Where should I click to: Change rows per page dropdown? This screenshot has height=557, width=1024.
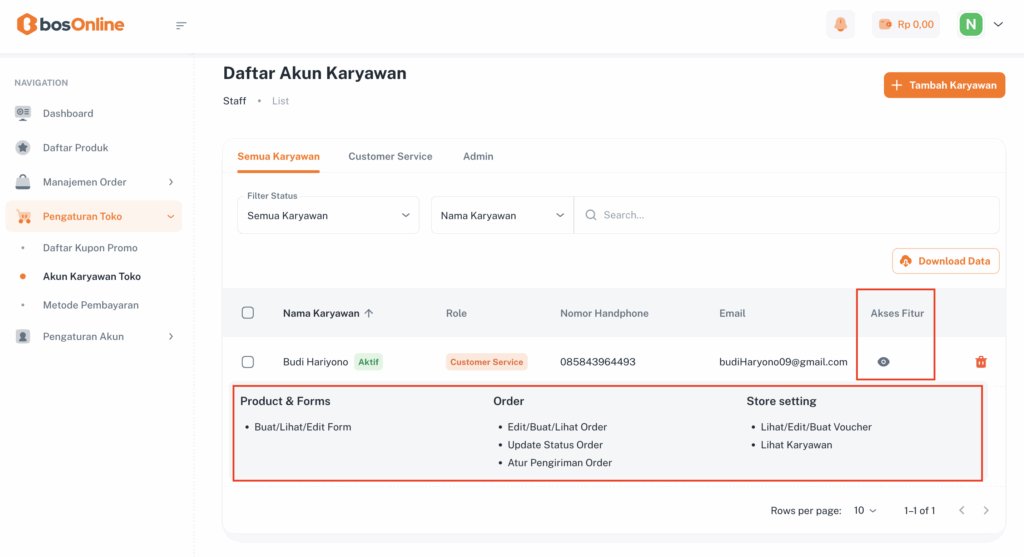(865, 510)
